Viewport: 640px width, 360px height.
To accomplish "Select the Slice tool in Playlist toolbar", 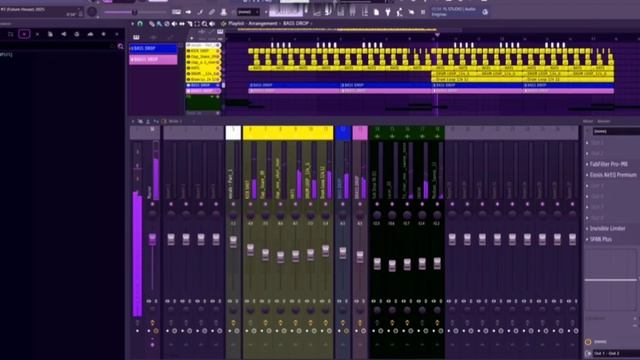I will 189,24.
